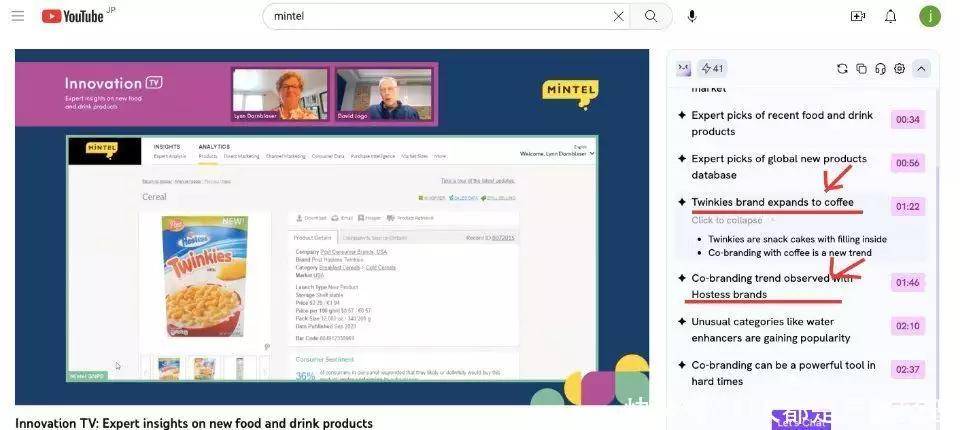The width and height of the screenshot is (960, 430).
Task: Open the green account avatar menu
Action: click(929, 16)
